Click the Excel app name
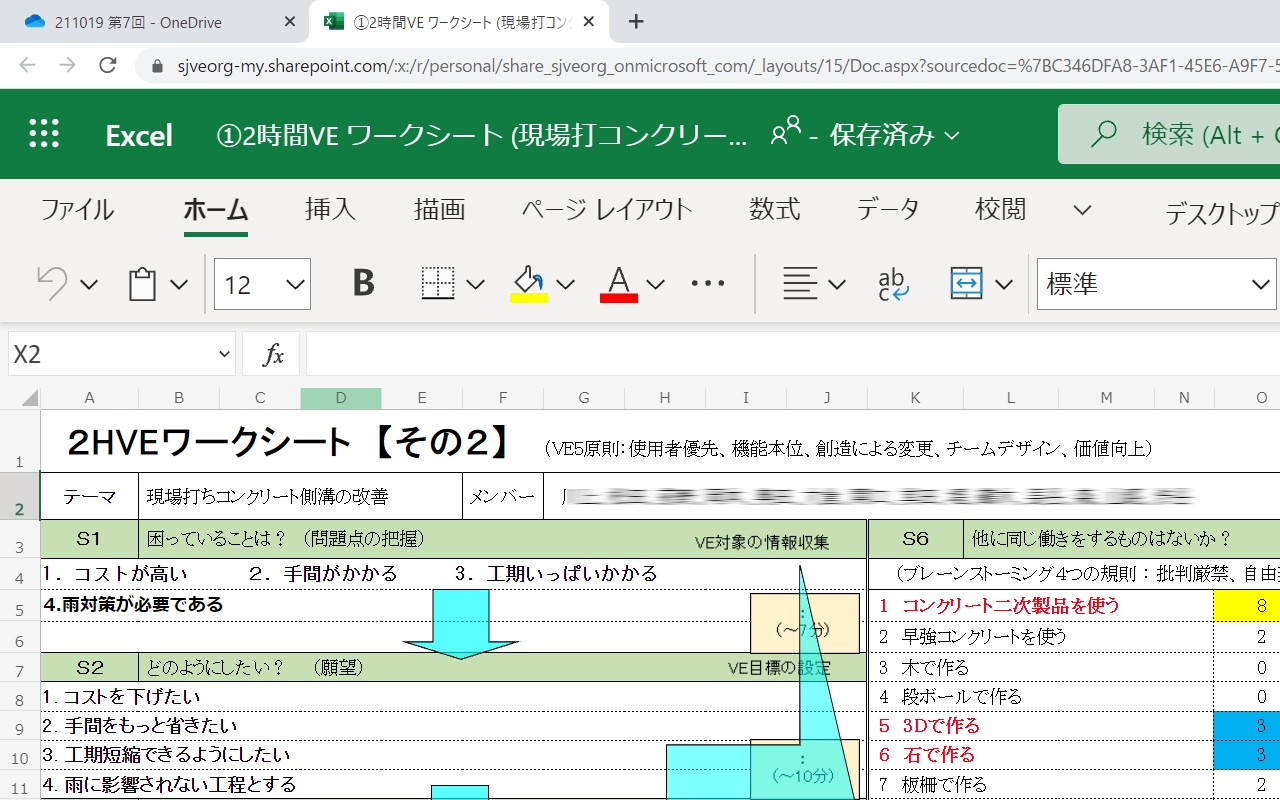 click(139, 135)
